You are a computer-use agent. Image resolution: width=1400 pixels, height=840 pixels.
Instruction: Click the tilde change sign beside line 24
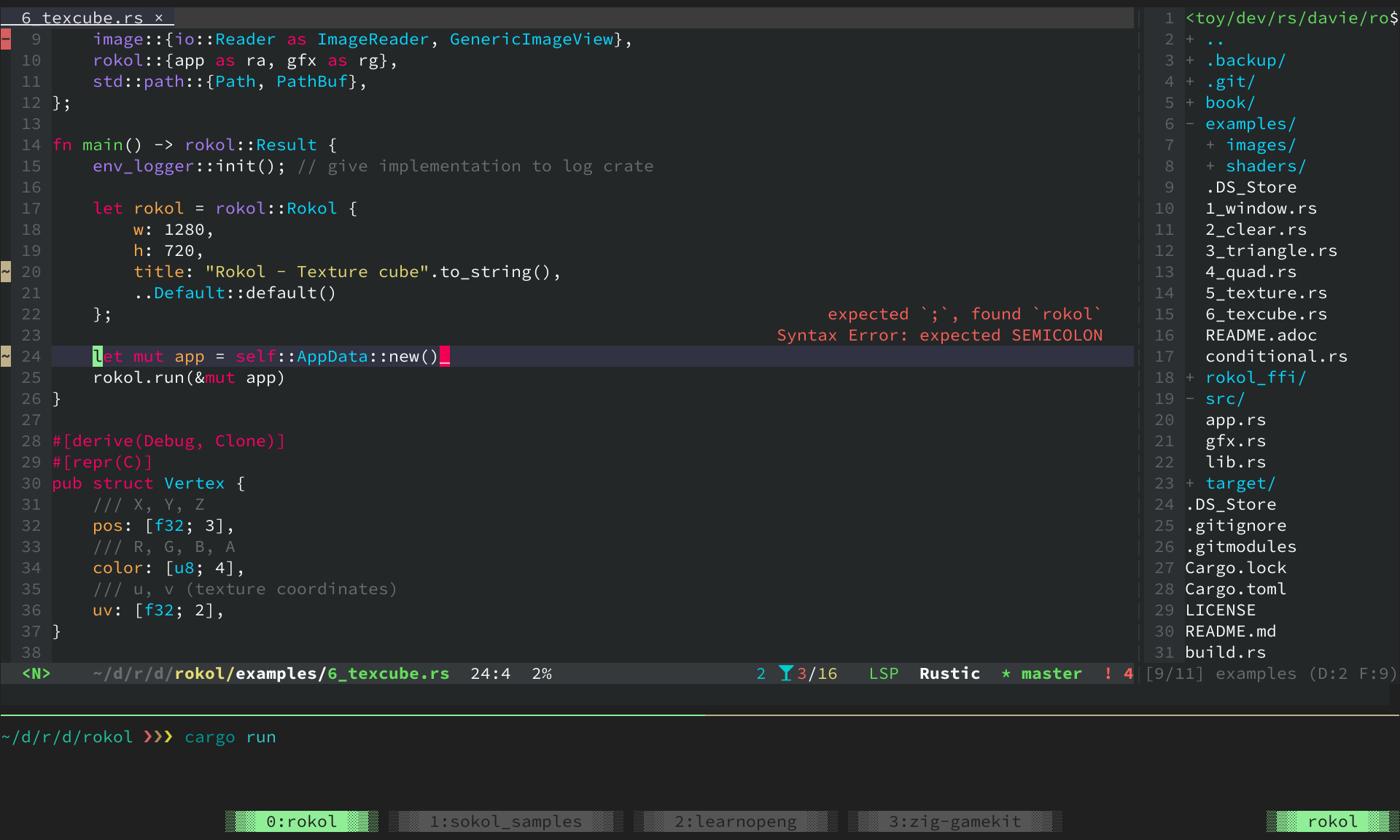(6, 357)
